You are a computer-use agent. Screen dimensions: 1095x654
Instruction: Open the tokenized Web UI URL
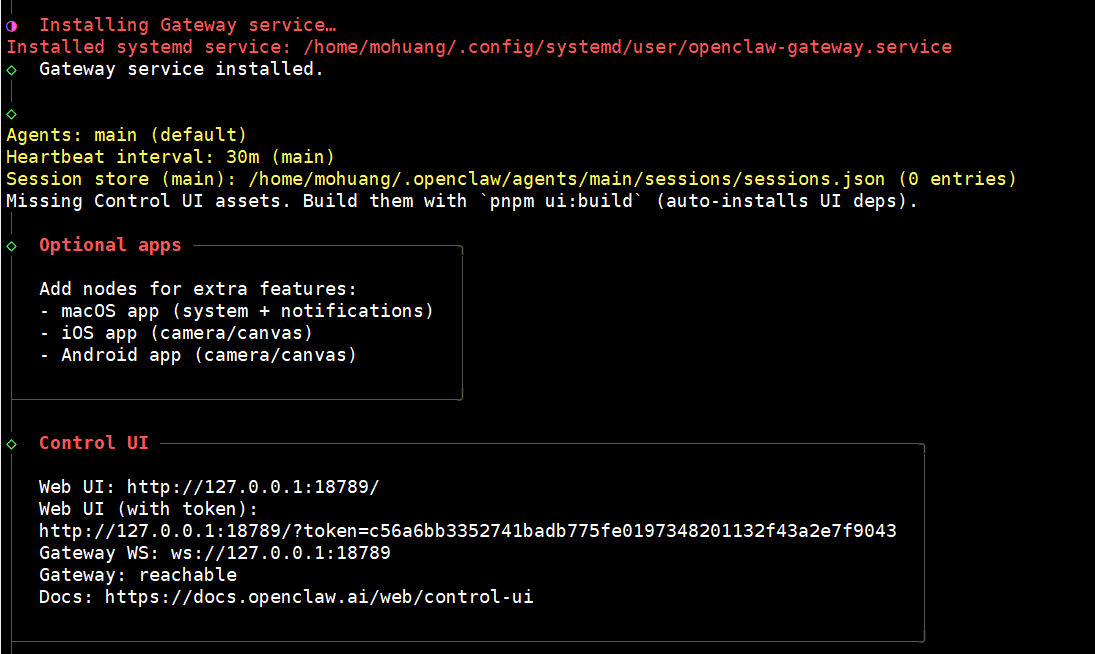[x=467, y=531]
